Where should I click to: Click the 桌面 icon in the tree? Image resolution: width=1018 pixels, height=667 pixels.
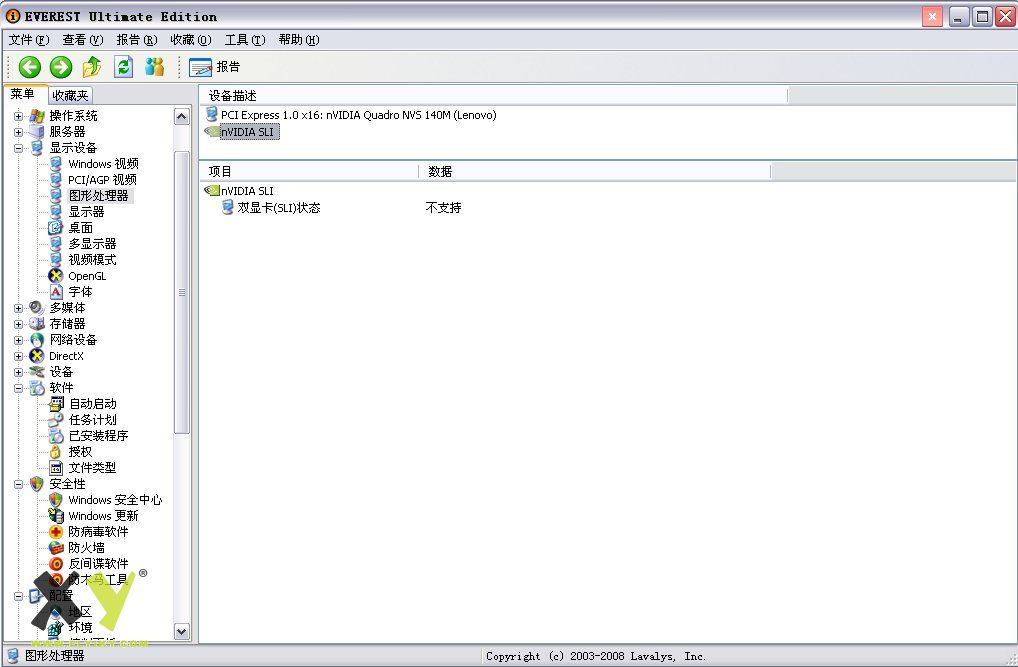pos(56,227)
